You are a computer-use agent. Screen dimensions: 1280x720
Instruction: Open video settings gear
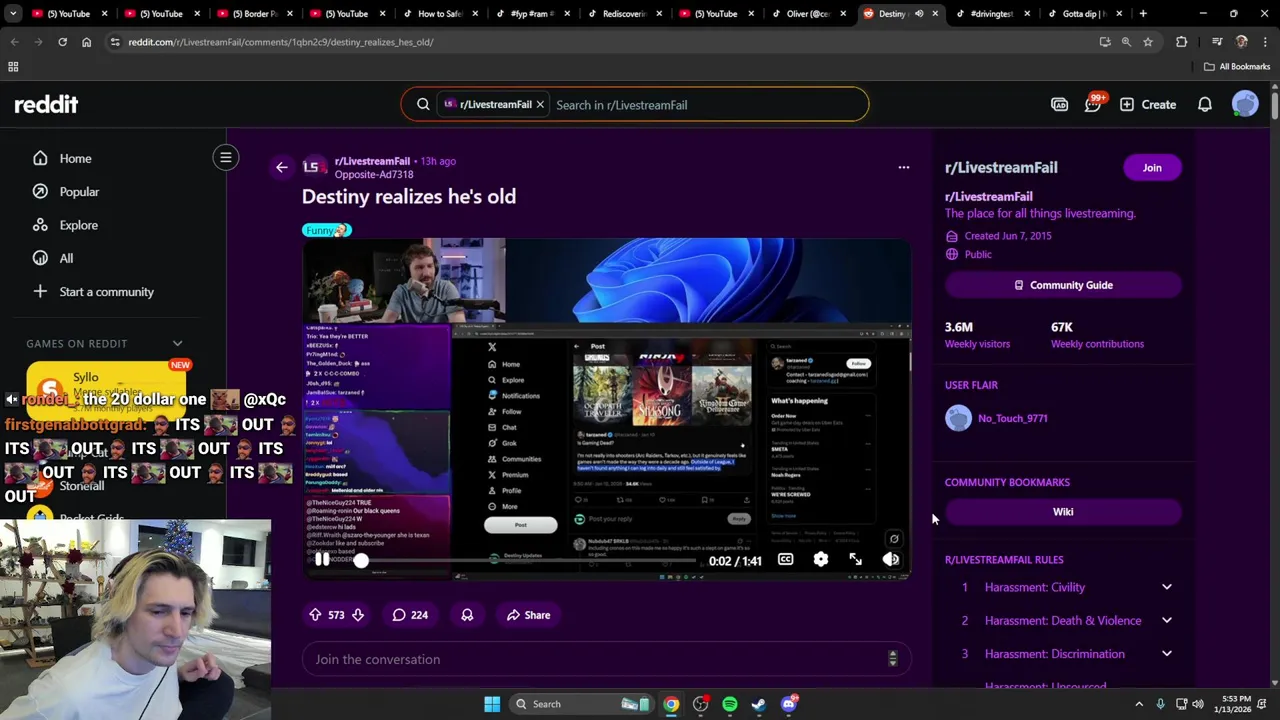pyautogui.click(x=820, y=560)
